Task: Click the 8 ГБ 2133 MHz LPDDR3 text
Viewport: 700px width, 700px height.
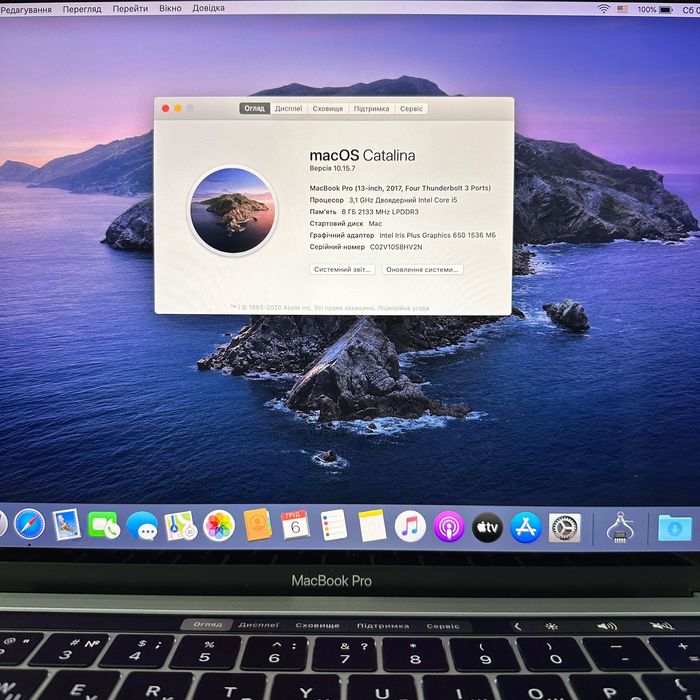Action: [x=380, y=212]
